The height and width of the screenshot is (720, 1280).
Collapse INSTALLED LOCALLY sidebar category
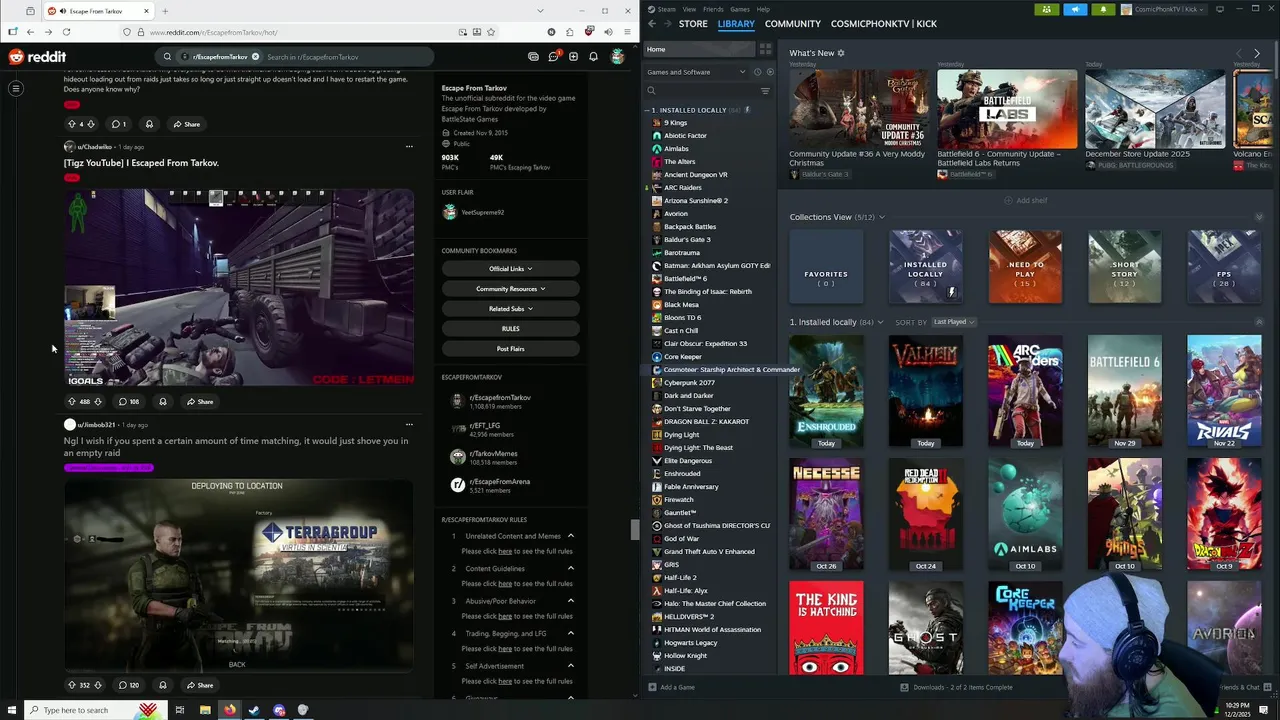(649, 110)
